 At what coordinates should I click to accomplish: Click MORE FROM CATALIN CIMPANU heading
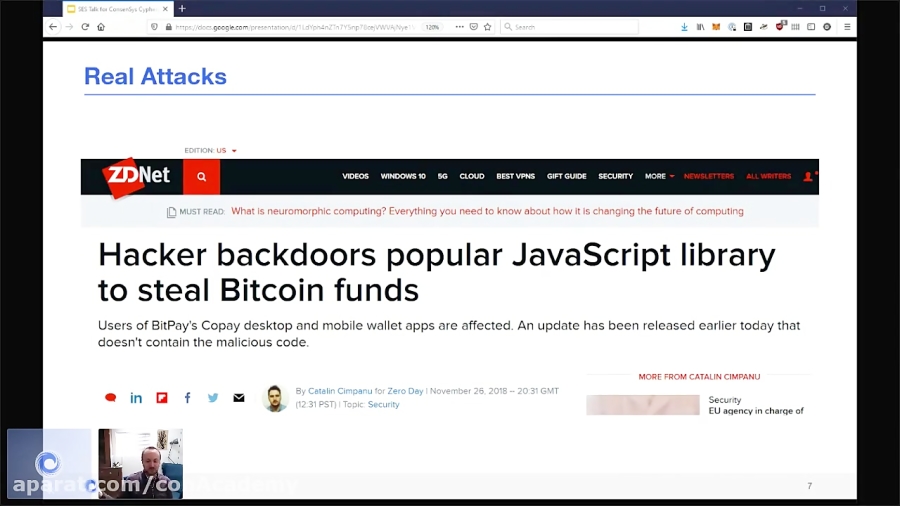[x=699, y=377]
